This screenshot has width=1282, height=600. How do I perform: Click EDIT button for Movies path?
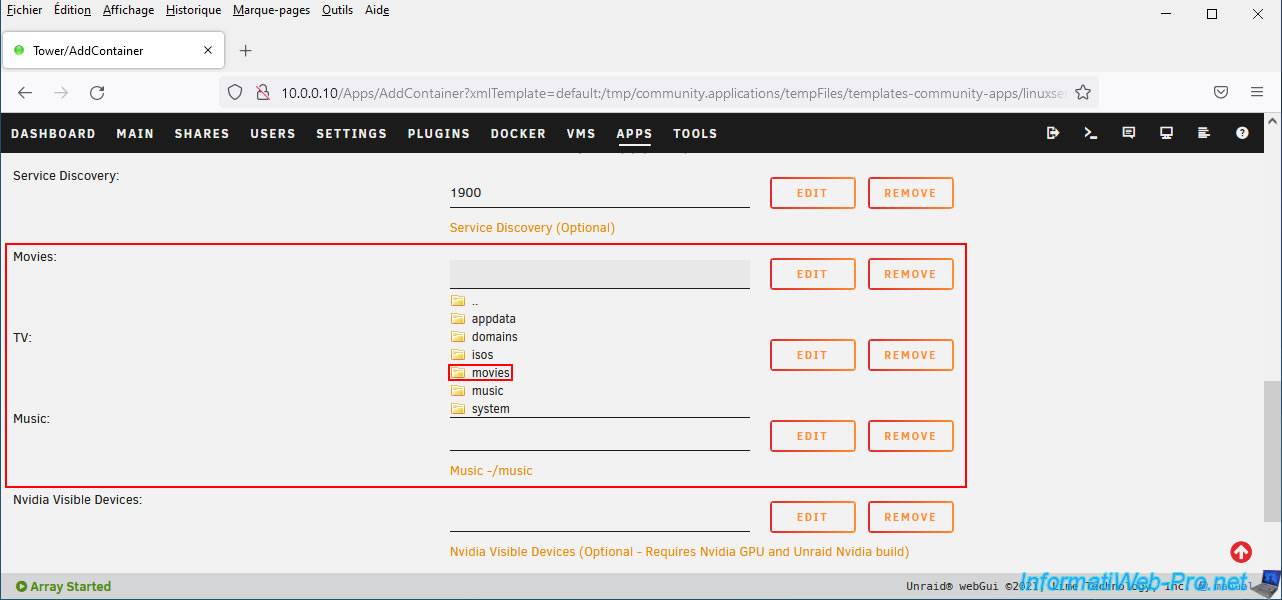click(x=812, y=274)
